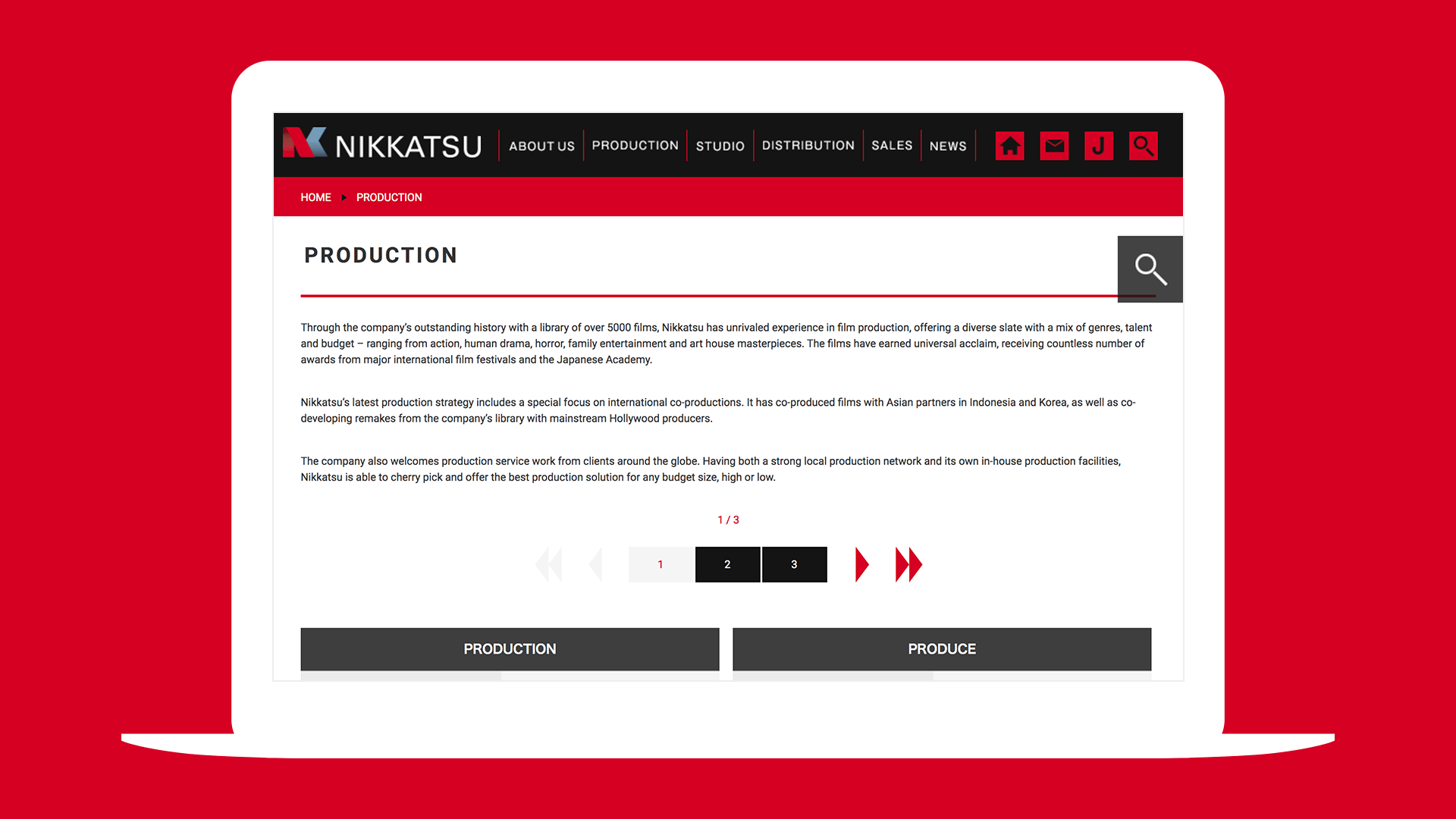Click the Nikkatsu logo
The width and height of the screenshot is (1456, 819).
(382, 144)
